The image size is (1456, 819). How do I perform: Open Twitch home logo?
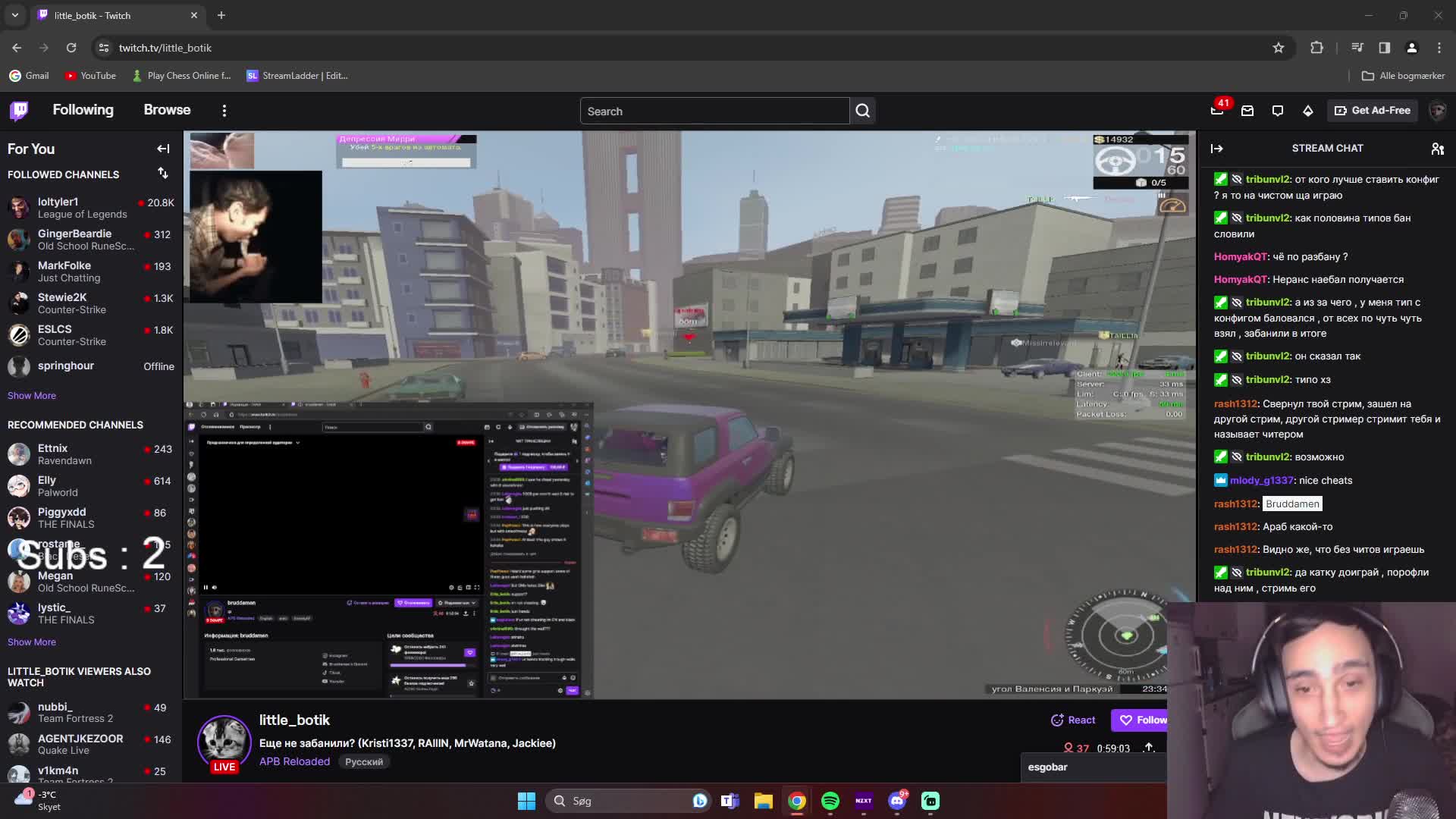[19, 111]
